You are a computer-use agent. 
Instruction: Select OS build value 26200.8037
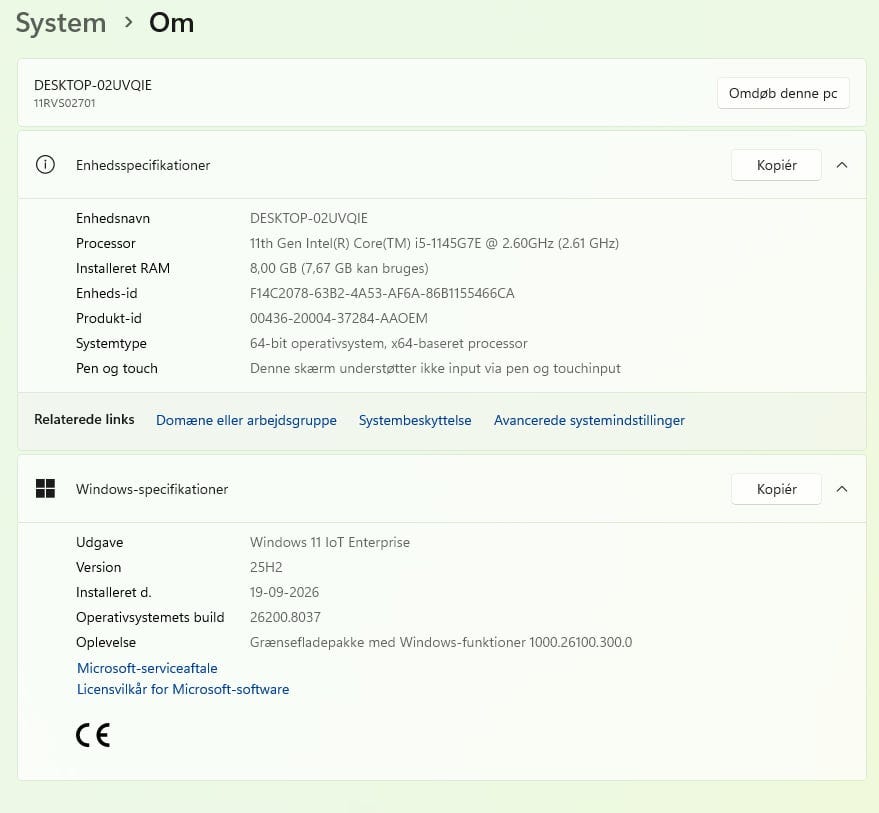point(285,617)
